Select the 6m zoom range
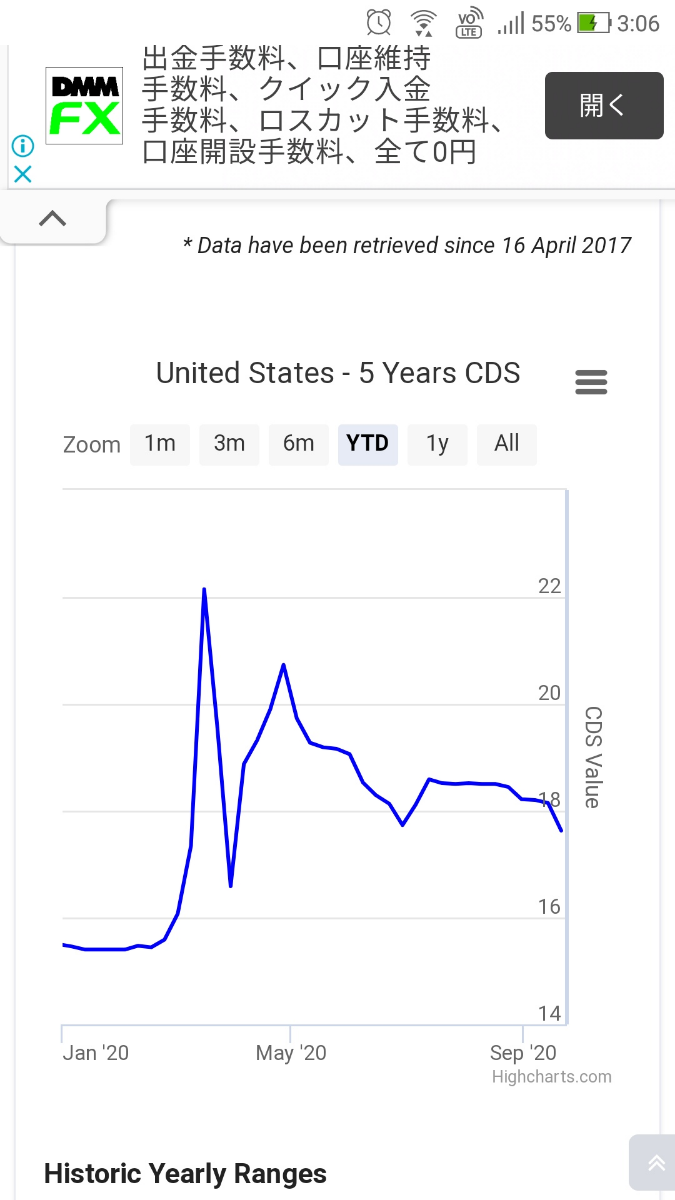675x1200 pixels. [x=298, y=444]
